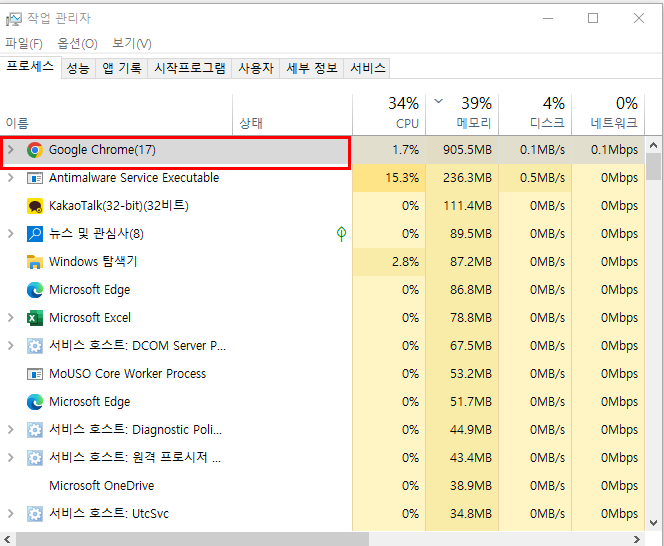Click the Edge icon in the 51.7MB row

click(x=35, y=402)
